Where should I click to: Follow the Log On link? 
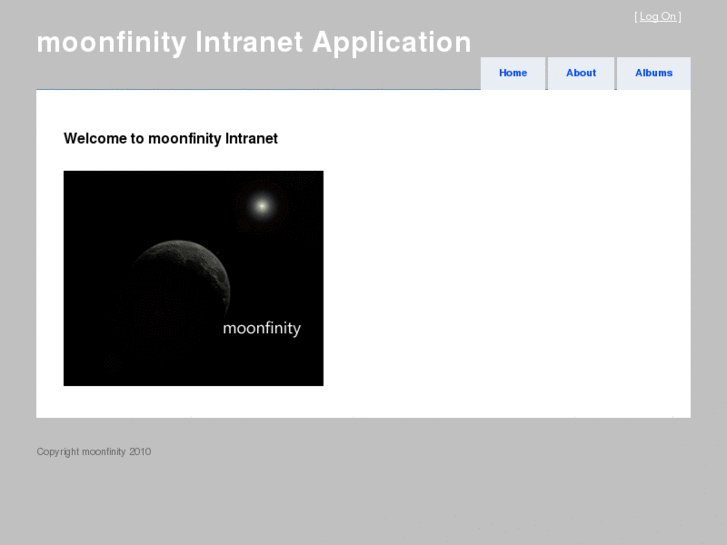[x=657, y=17]
